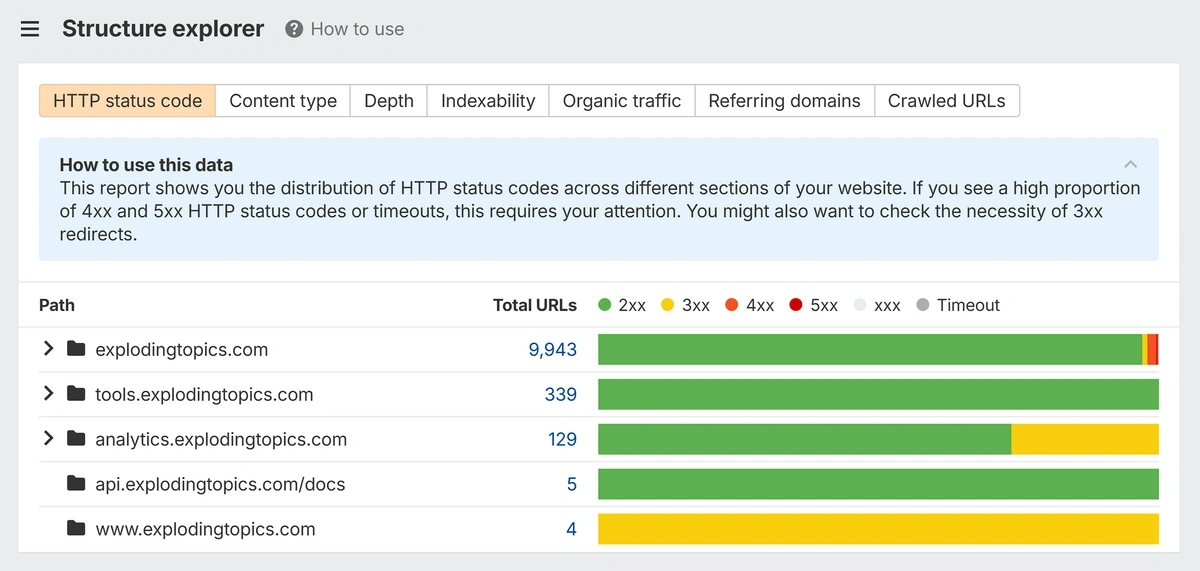Collapse the How to use this data box
The width and height of the screenshot is (1200, 571).
tap(1130, 164)
